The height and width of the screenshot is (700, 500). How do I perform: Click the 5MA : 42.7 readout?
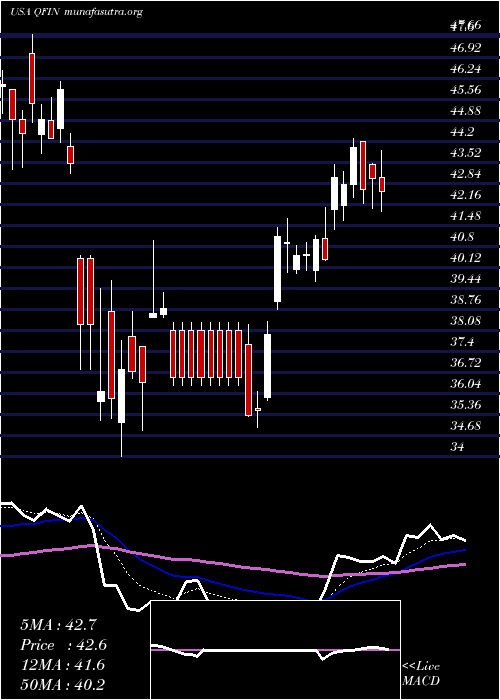(x=58, y=625)
